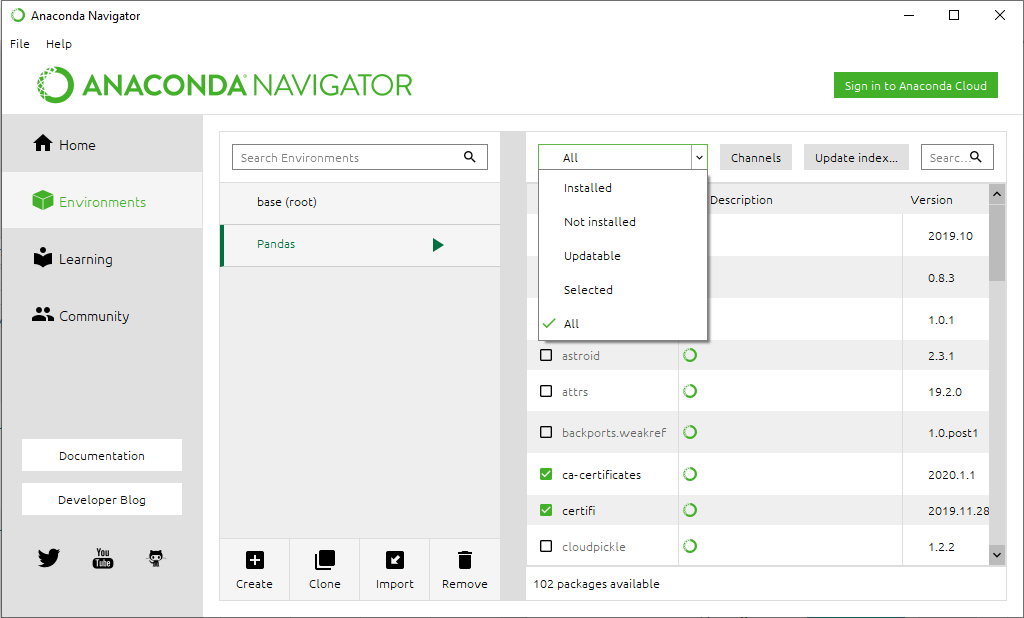
Task: Click the Description column header
Action: coord(741,200)
